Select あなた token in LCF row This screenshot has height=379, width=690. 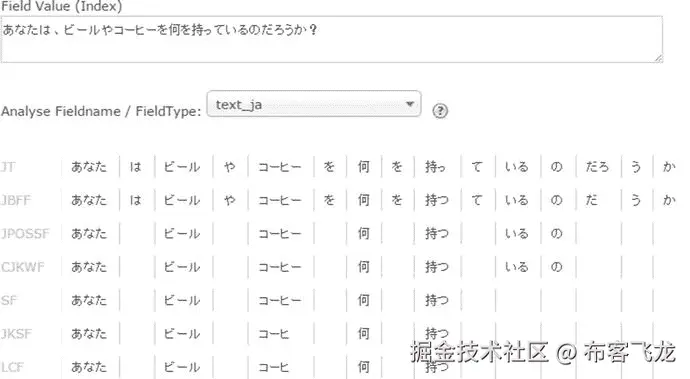coord(89,367)
